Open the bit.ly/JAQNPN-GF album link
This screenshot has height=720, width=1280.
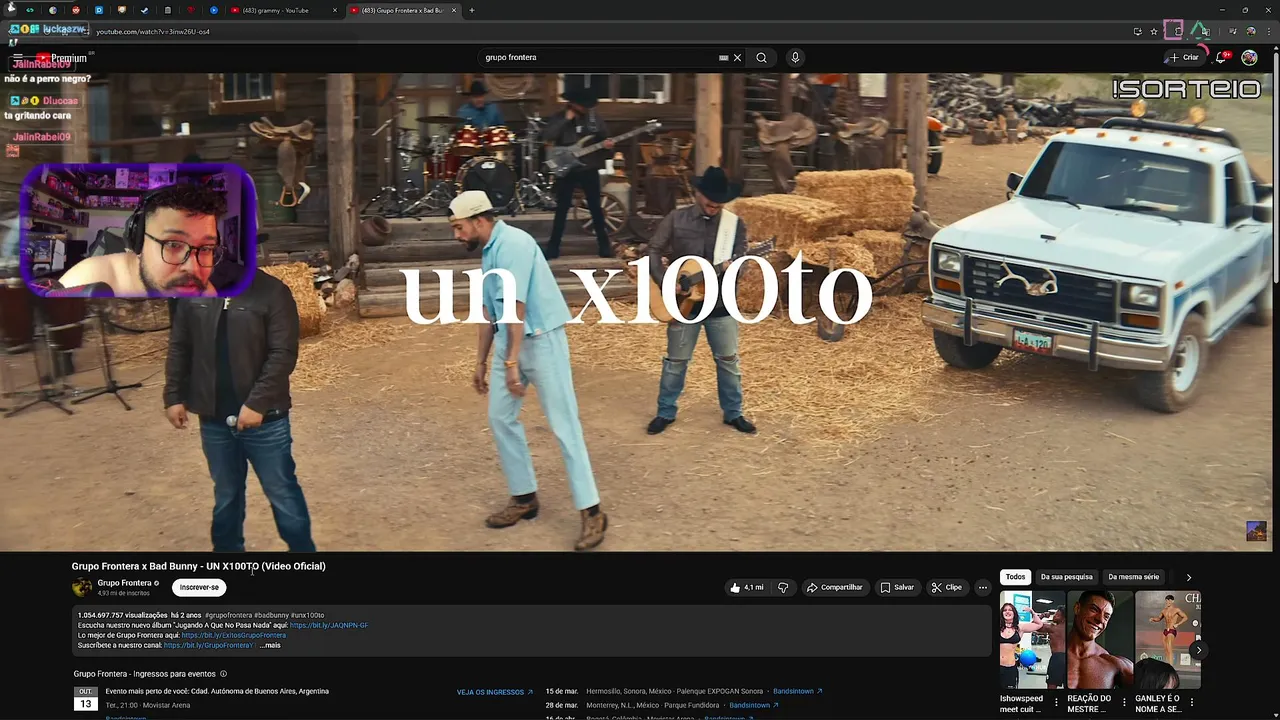tap(329, 625)
